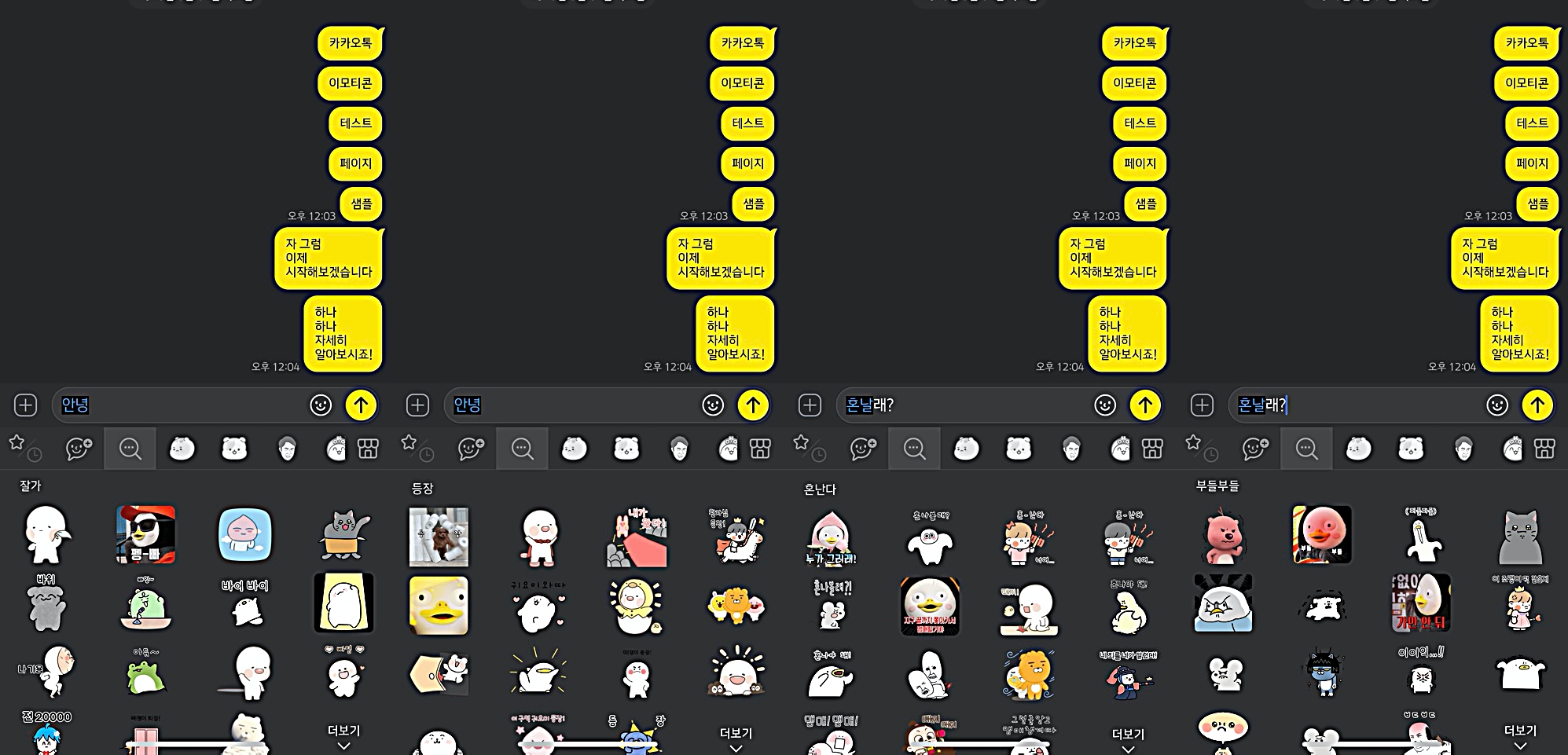Open the plus attachment menu in 혼난다 panel
This screenshot has width=1568, height=755.
pyautogui.click(x=810, y=405)
